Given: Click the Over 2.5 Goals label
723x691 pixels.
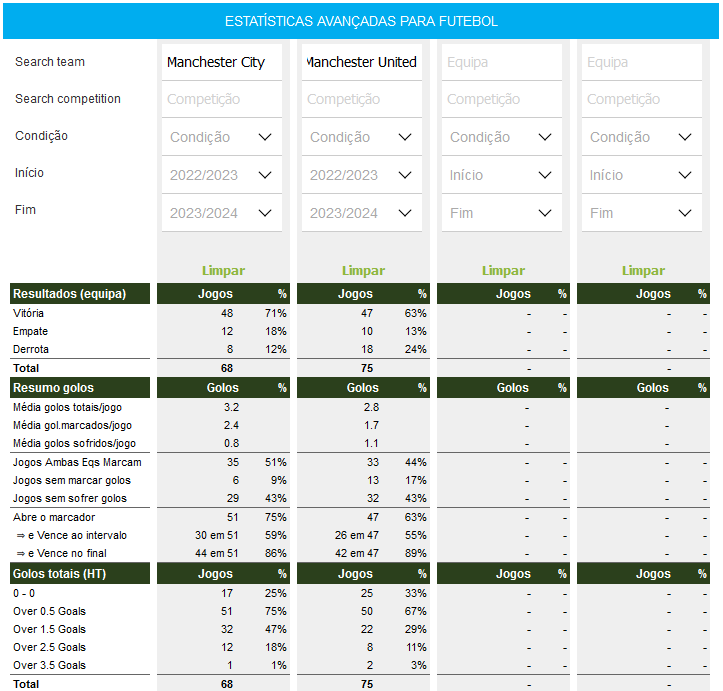Looking at the screenshot, I should pyautogui.click(x=49, y=647).
